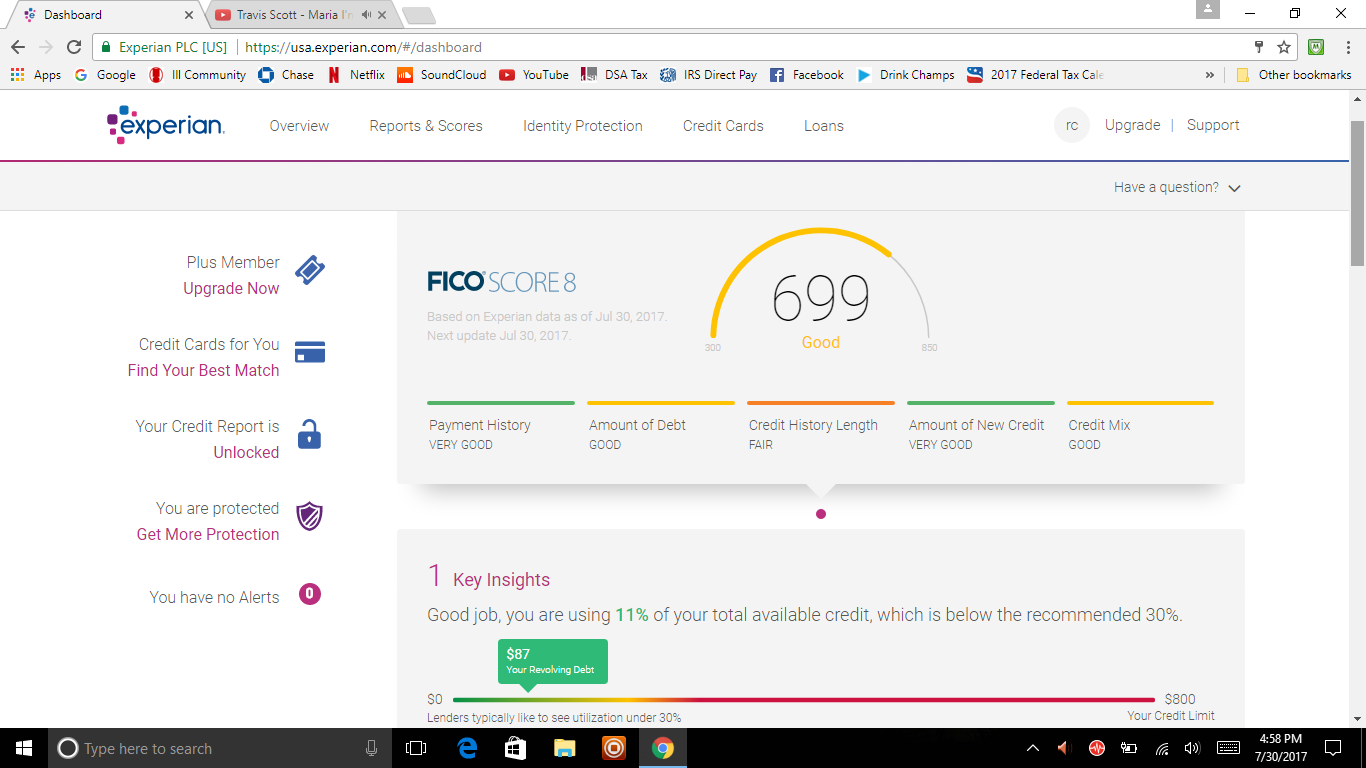
Task: Click the browser address bar URL
Action: (364, 47)
